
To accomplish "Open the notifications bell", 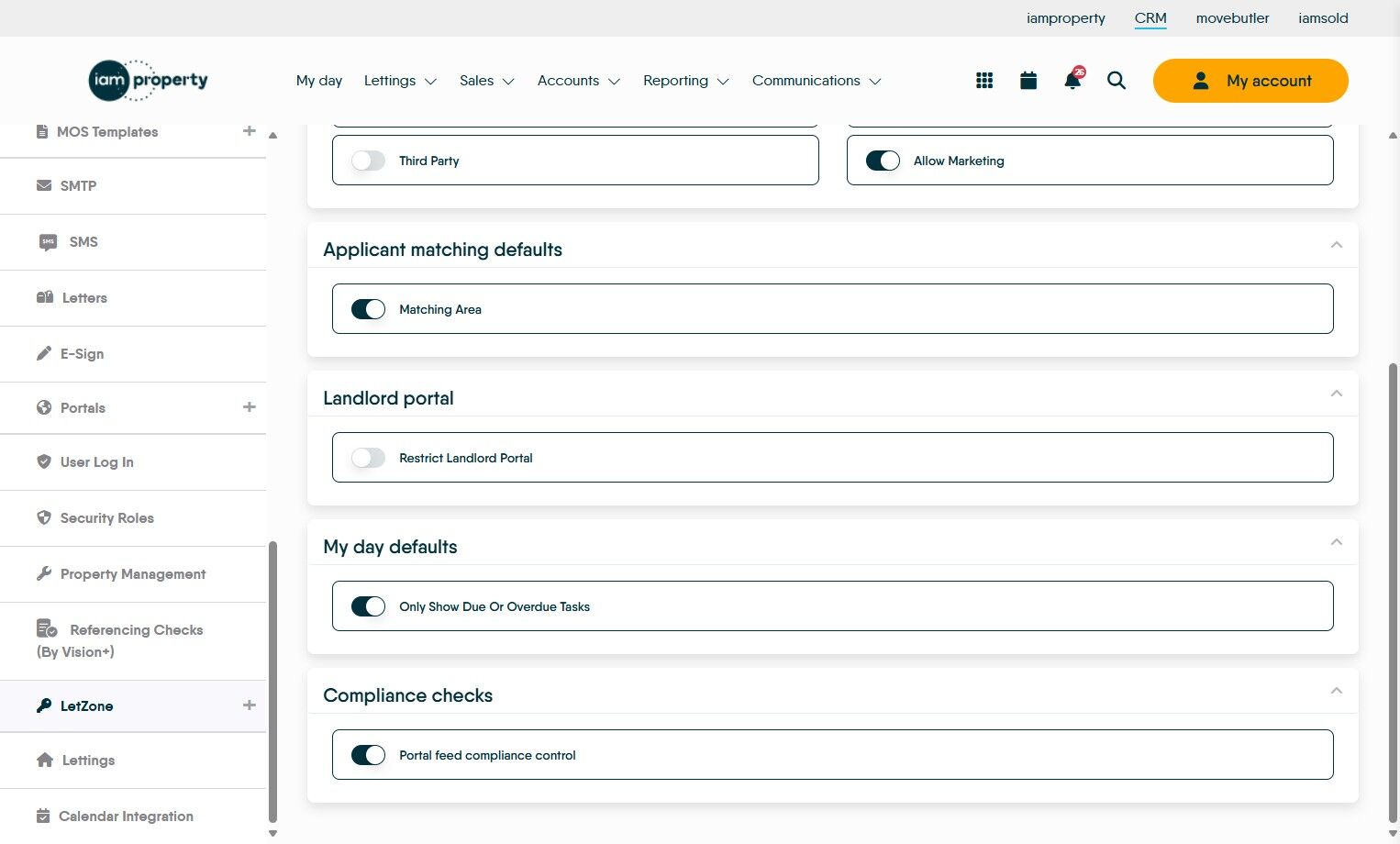I will [x=1072, y=81].
